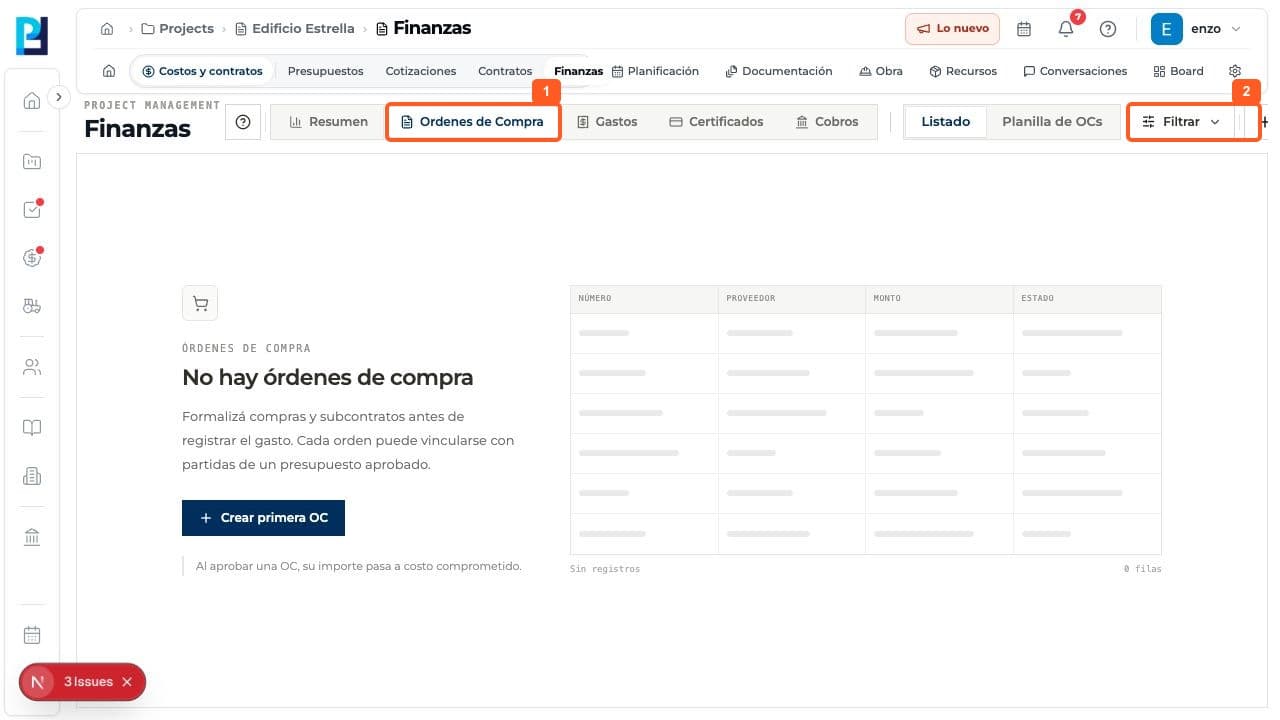The image size is (1280, 720).
Task: Click the shopping cart icon above Órdenes de compra
Action: (200, 303)
